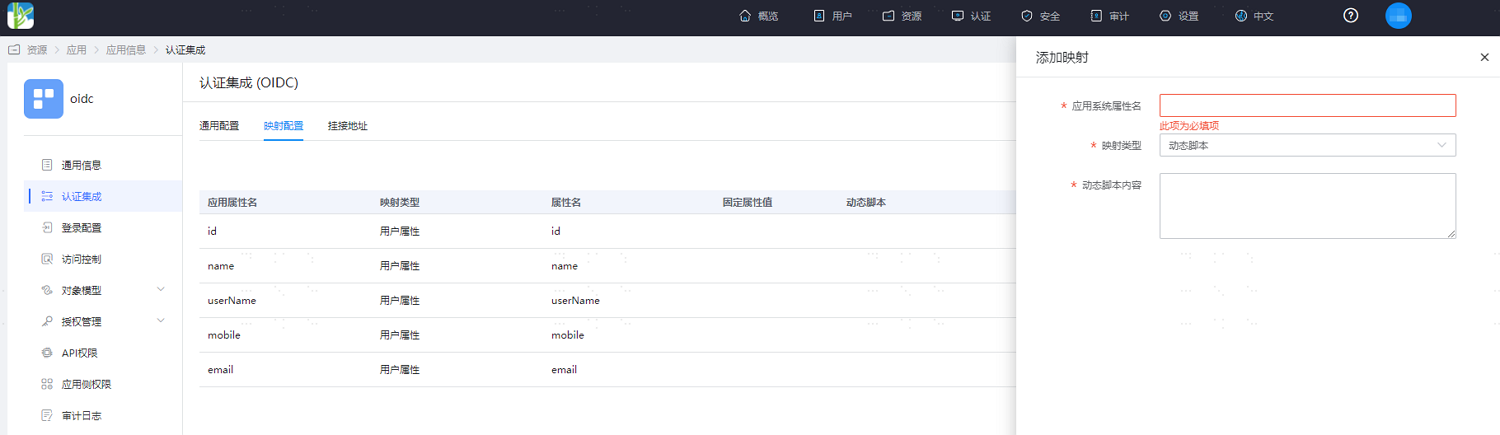Focus the 应用系统属性名 input field
1500x435 pixels.
[x=1307, y=105]
